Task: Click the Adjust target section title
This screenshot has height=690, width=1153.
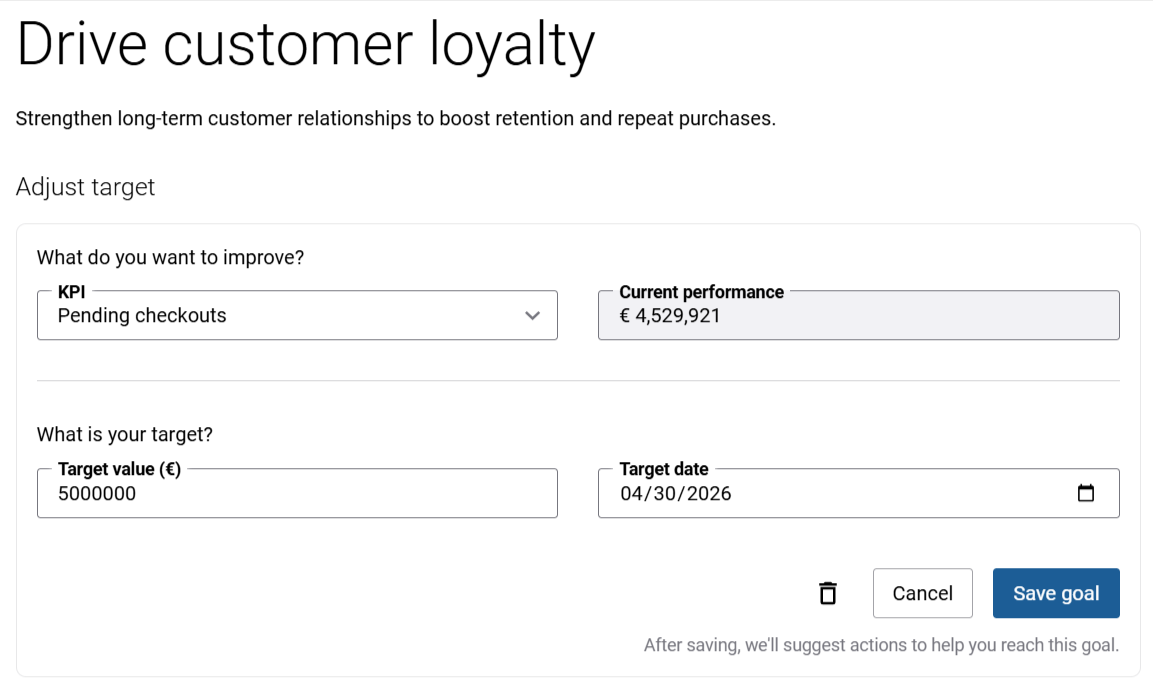Action: 86,187
